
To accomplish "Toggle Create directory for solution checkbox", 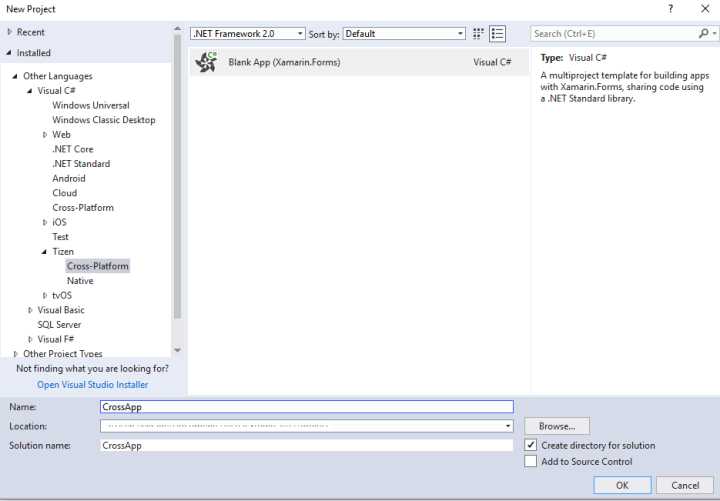I will 530,445.
